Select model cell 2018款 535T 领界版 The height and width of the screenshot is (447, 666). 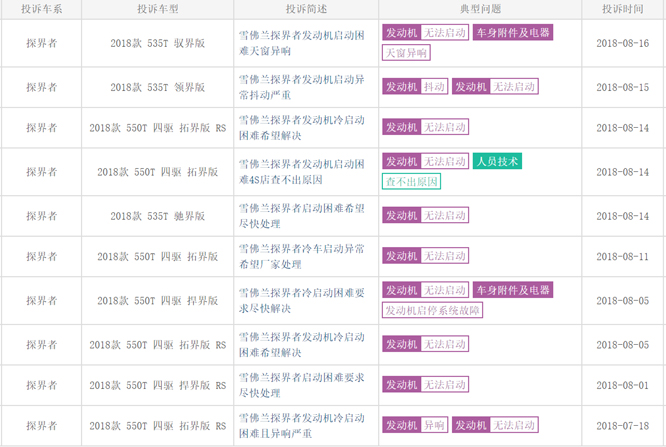(x=158, y=87)
